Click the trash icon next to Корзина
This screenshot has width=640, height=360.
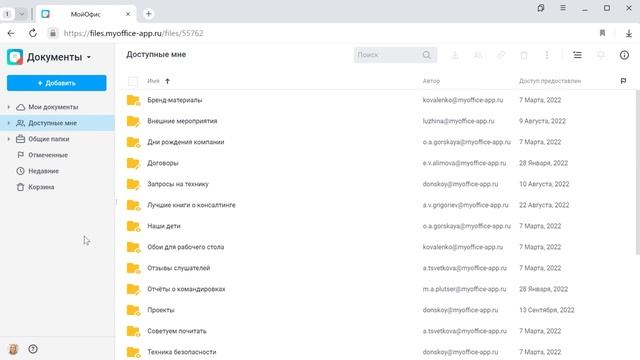point(20,187)
